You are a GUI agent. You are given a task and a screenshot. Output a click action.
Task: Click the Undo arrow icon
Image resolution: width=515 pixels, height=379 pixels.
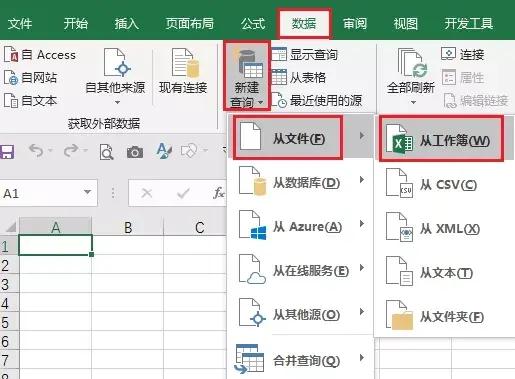pyautogui.click(x=36, y=151)
